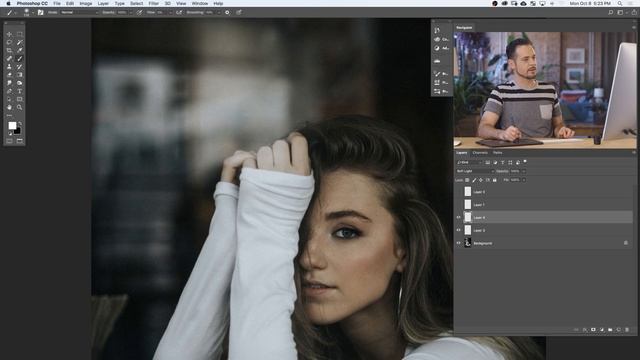This screenshot has height=360, width=640.
Task: Hide the Background layer
Action: tap(458, 243)
